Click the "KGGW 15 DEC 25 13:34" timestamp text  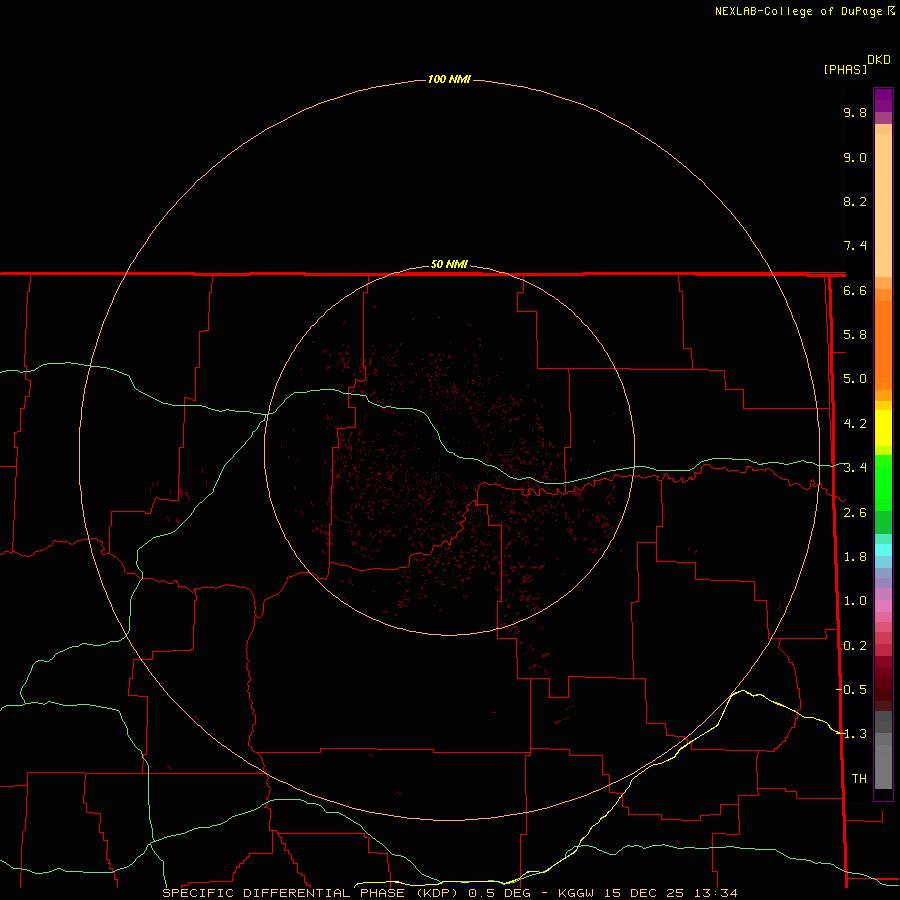point(647,893)
